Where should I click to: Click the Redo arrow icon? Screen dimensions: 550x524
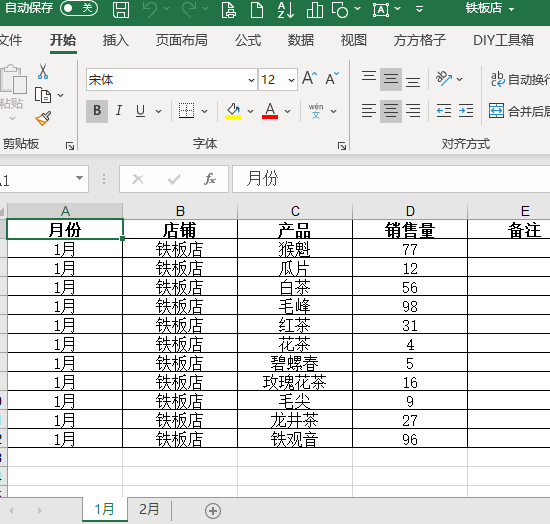click(190, 9)
